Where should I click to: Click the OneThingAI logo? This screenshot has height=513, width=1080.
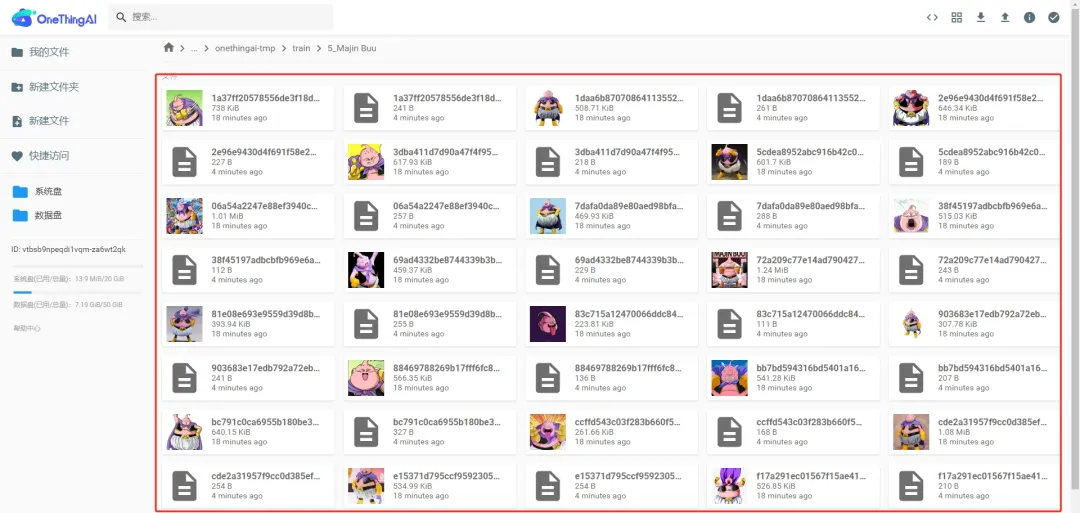pos(54,18)
